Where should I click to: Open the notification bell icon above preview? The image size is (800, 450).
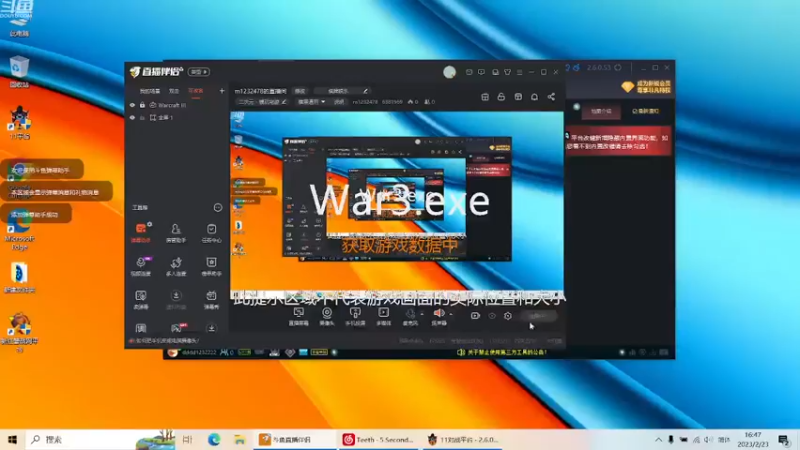click(534, 97)
